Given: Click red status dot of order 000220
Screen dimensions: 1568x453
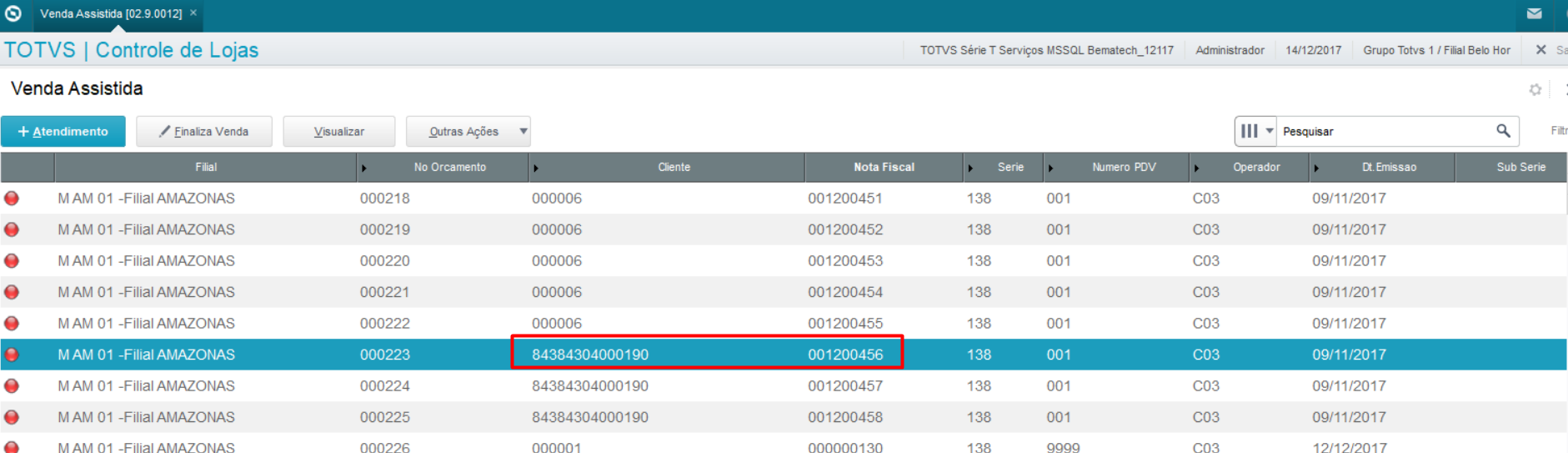Looking at the screenshot, I should pos(12,261).
